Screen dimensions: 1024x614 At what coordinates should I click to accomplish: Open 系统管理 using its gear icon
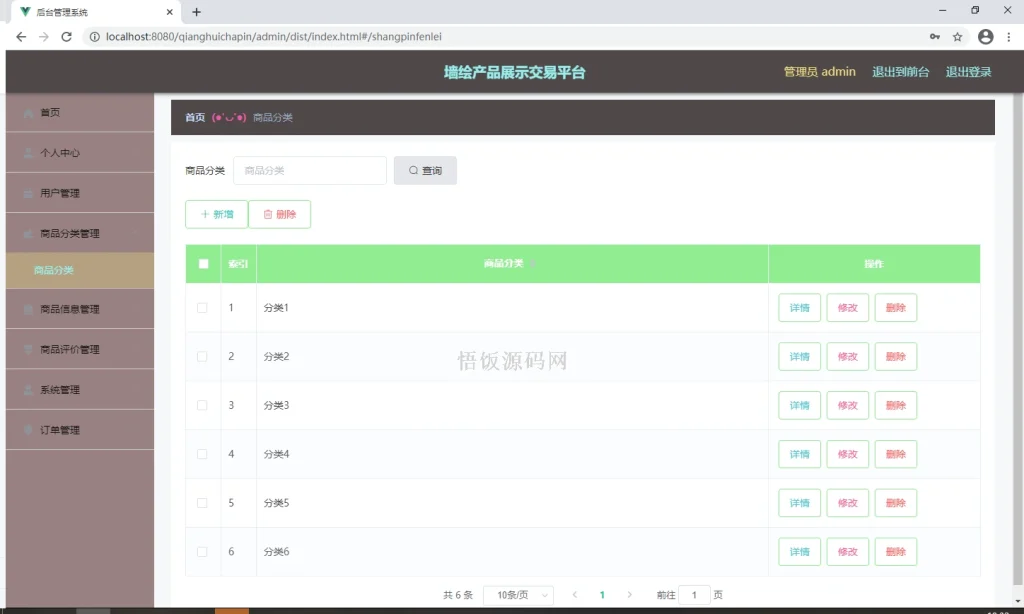[27, 389]
